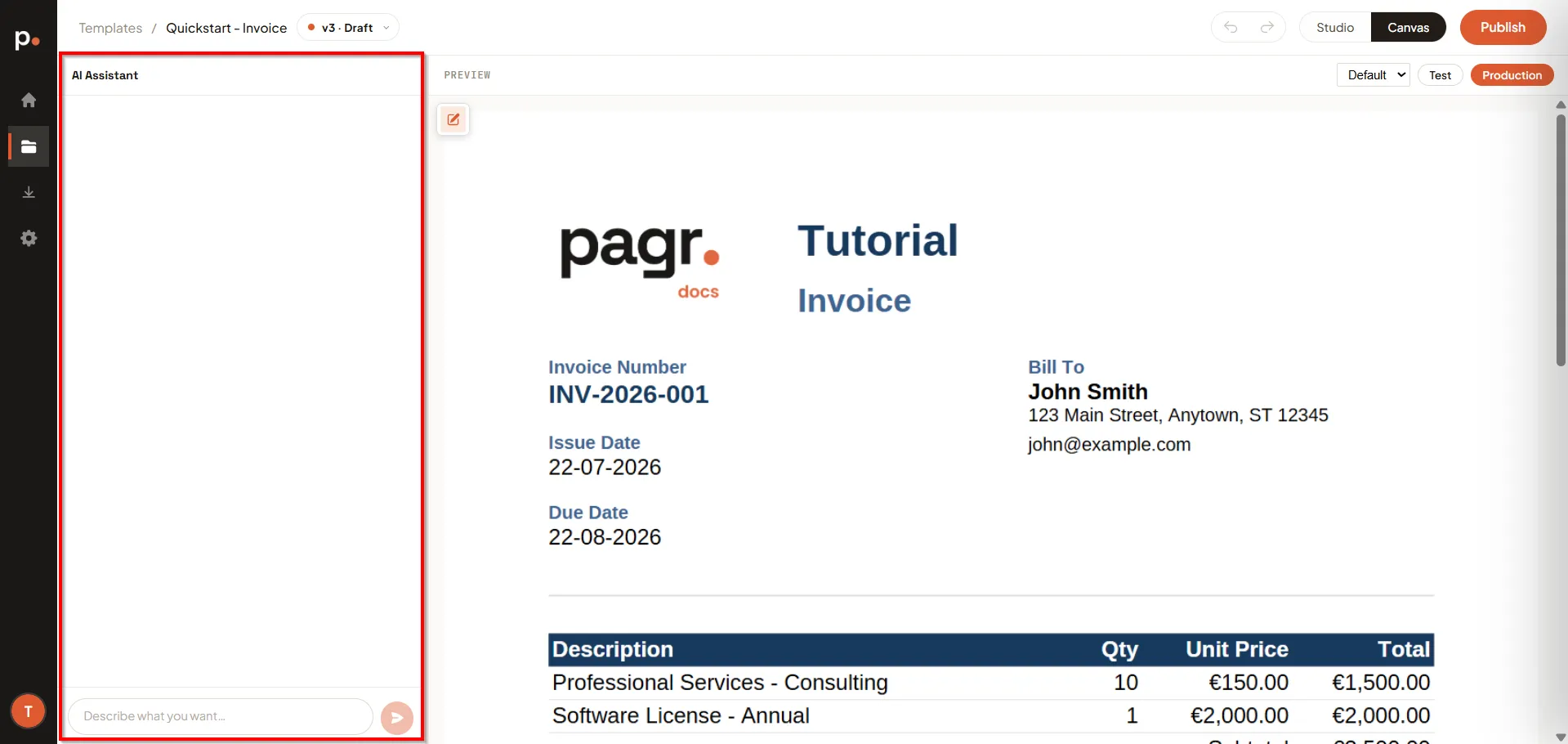Click the 'Total' table header

click(1404, 649)
